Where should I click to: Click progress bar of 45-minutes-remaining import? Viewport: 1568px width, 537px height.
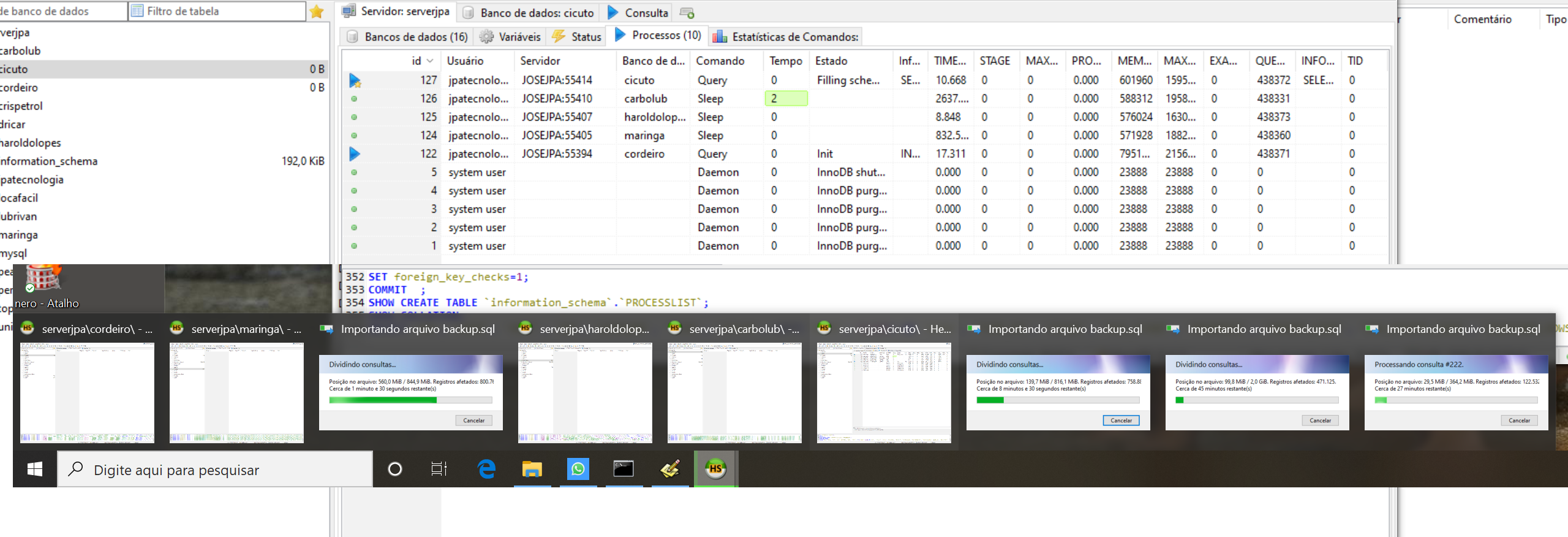(1257, 400)
